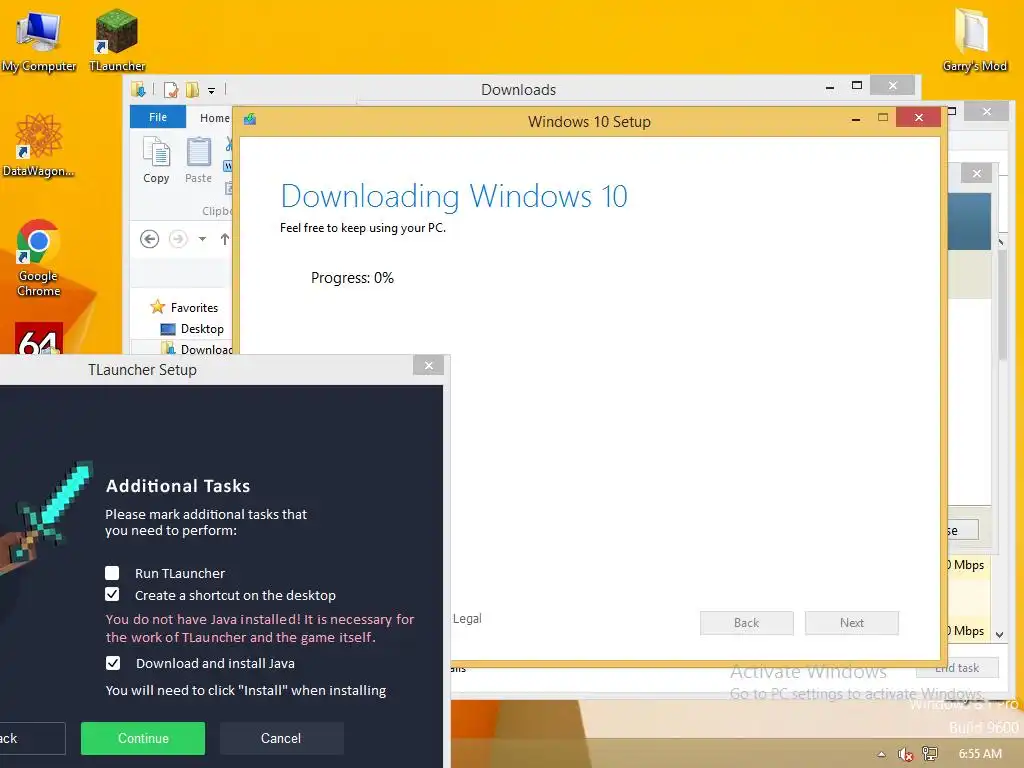Click New Folder quick access icon
This screenshot has height=768, width=1024.
[192, 89]
